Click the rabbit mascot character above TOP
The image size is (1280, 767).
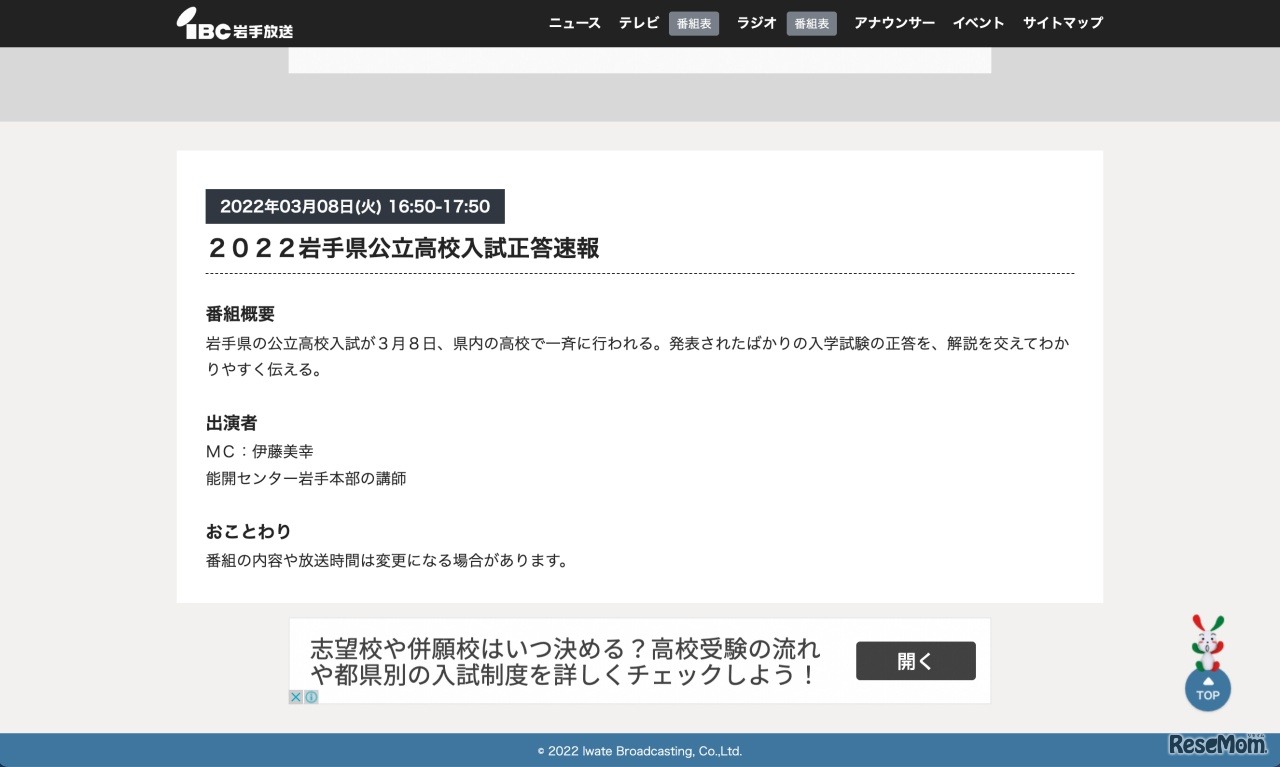1208,639
